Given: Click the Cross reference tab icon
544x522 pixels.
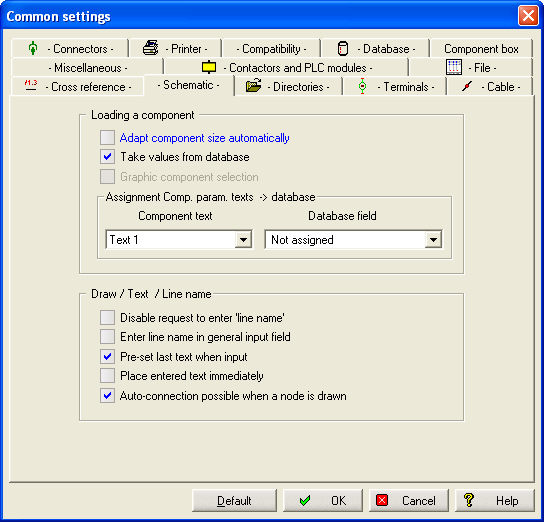Looking at the screenshot, I should pyautogui.click(x=31, y=85).
